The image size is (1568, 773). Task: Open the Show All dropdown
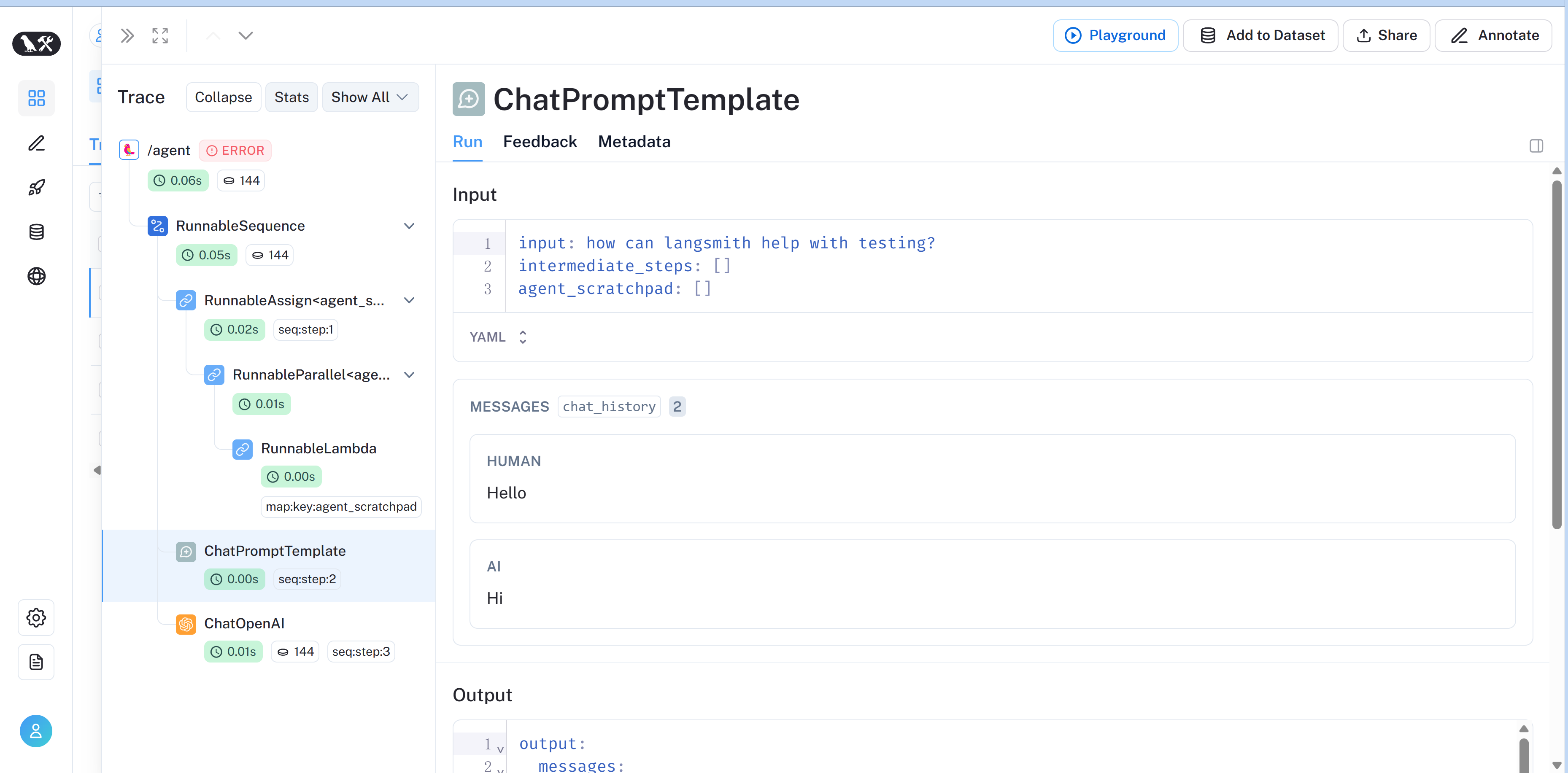(370, 97)
